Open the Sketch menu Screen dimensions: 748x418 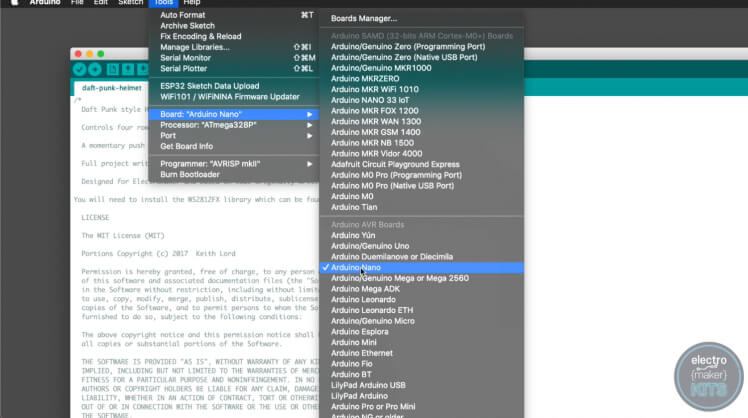[x=130, y=2]
